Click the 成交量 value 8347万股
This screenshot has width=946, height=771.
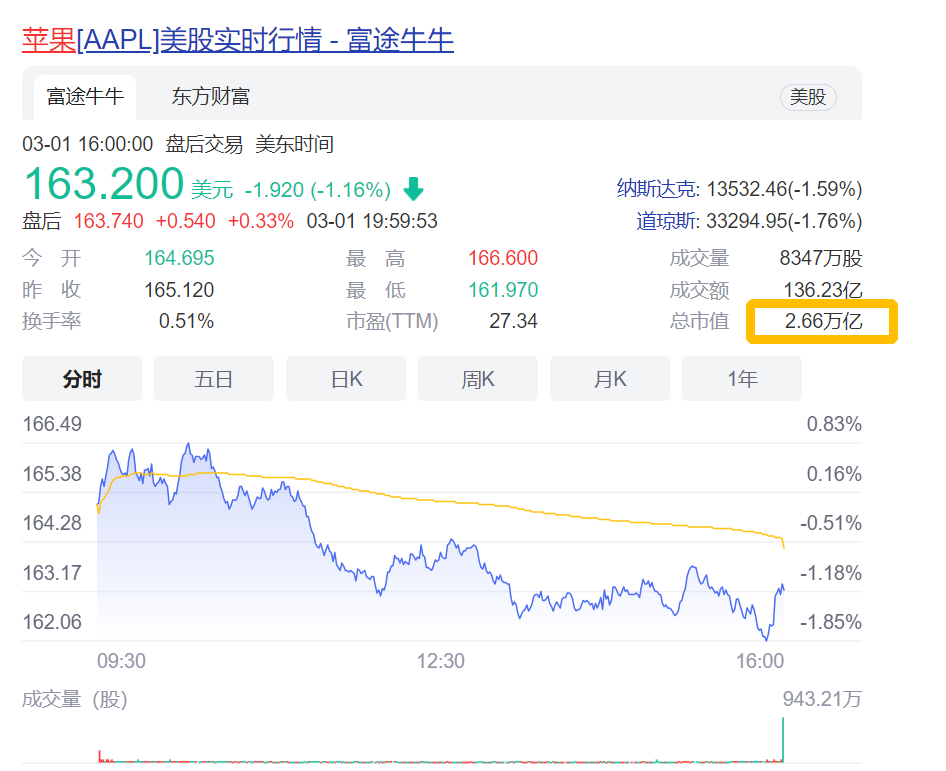tap(821, 258)
